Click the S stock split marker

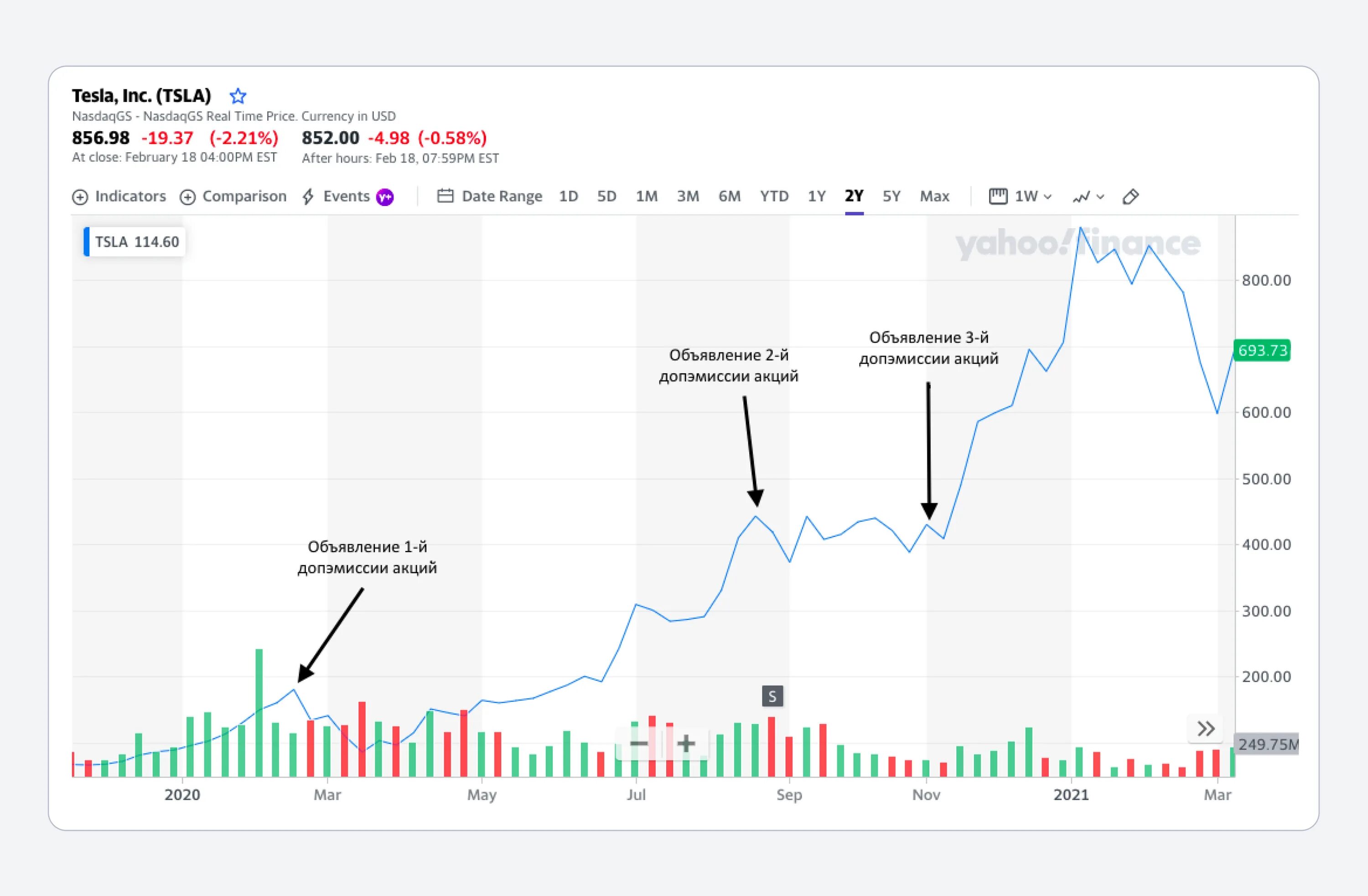772,696
